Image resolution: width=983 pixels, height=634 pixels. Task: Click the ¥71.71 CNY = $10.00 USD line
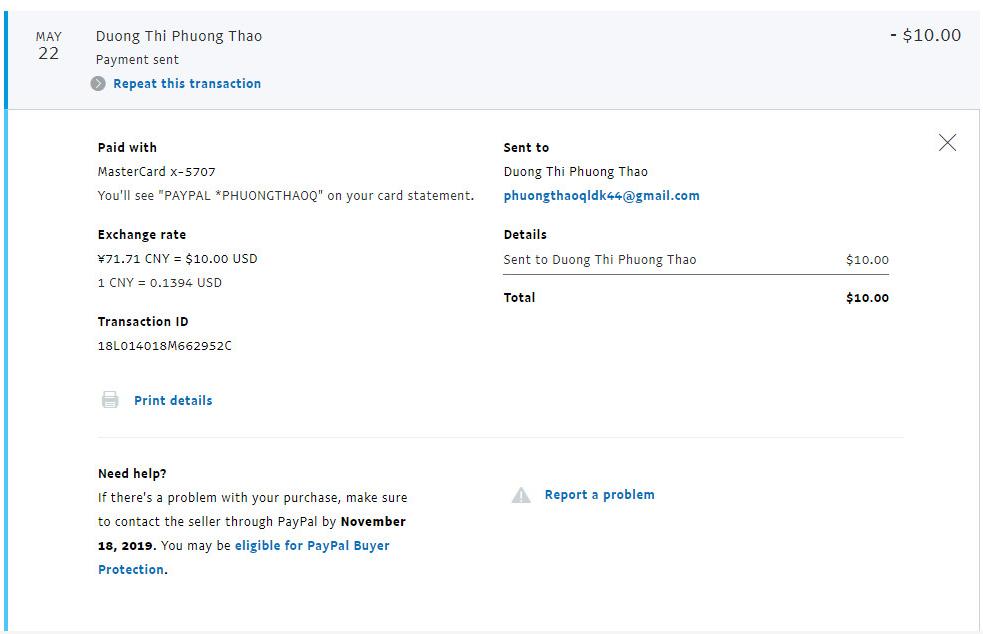point(177,258)
